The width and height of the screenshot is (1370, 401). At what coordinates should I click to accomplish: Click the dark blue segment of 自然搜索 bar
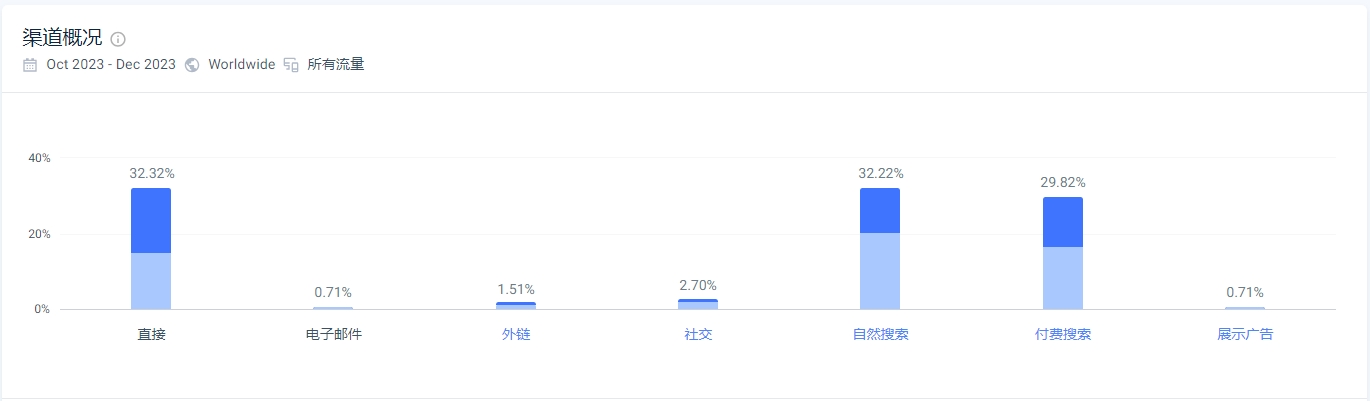[x=880, y=211]
